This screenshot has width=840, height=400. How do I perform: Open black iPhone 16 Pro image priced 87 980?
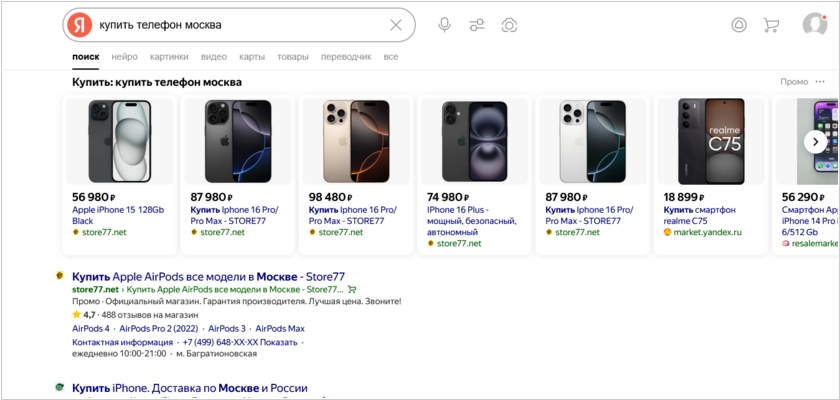pos(238,141)
